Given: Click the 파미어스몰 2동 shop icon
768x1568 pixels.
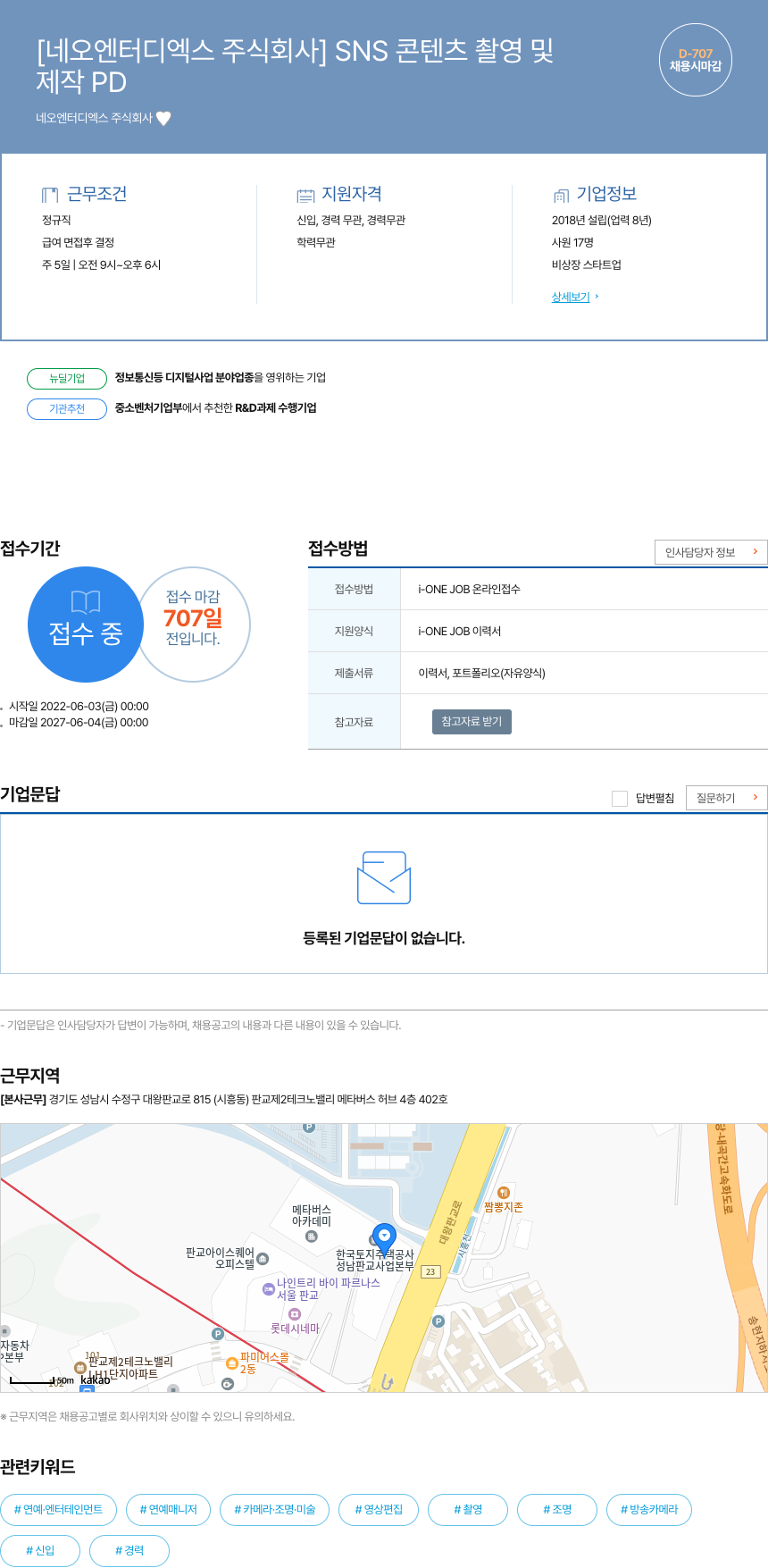Looking at the screenshot, I should coord(232,1363).
